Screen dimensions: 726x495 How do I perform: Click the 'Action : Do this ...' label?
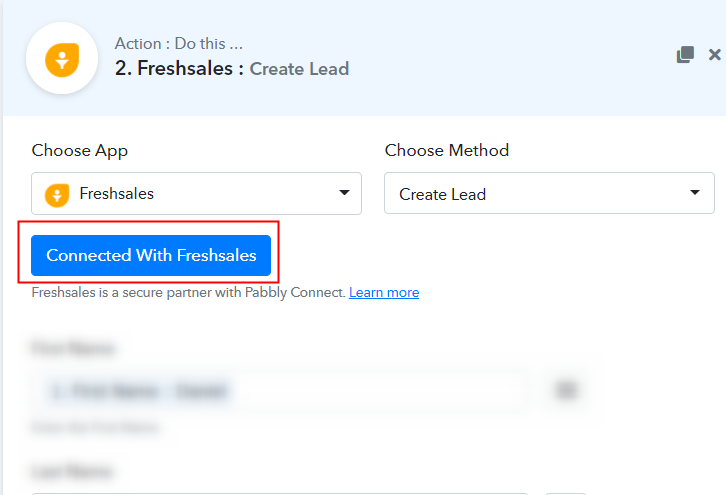[x=179, y=44]
